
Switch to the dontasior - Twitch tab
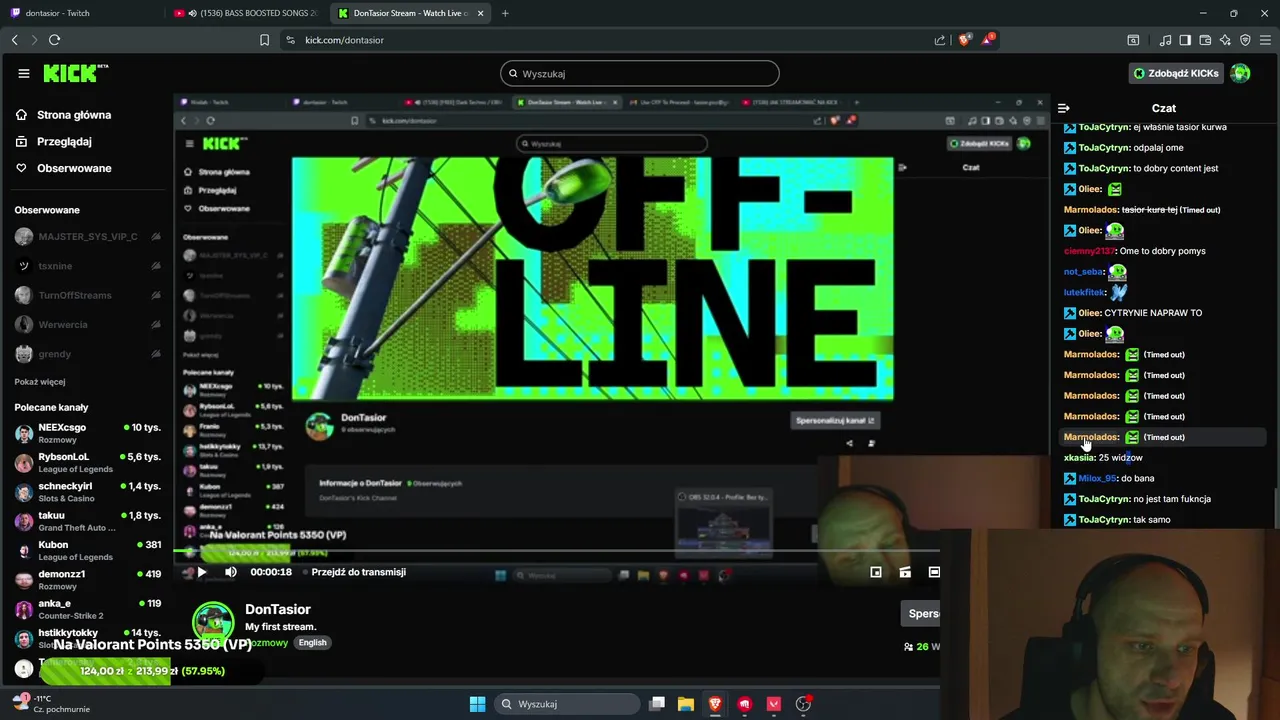coord(82,13)
